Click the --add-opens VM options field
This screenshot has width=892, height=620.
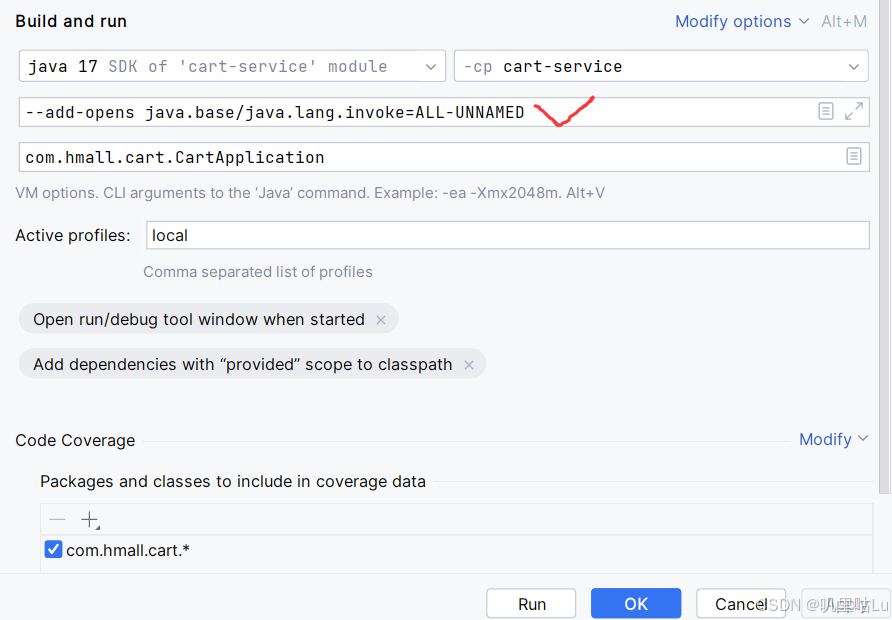[x=400, y=111]
